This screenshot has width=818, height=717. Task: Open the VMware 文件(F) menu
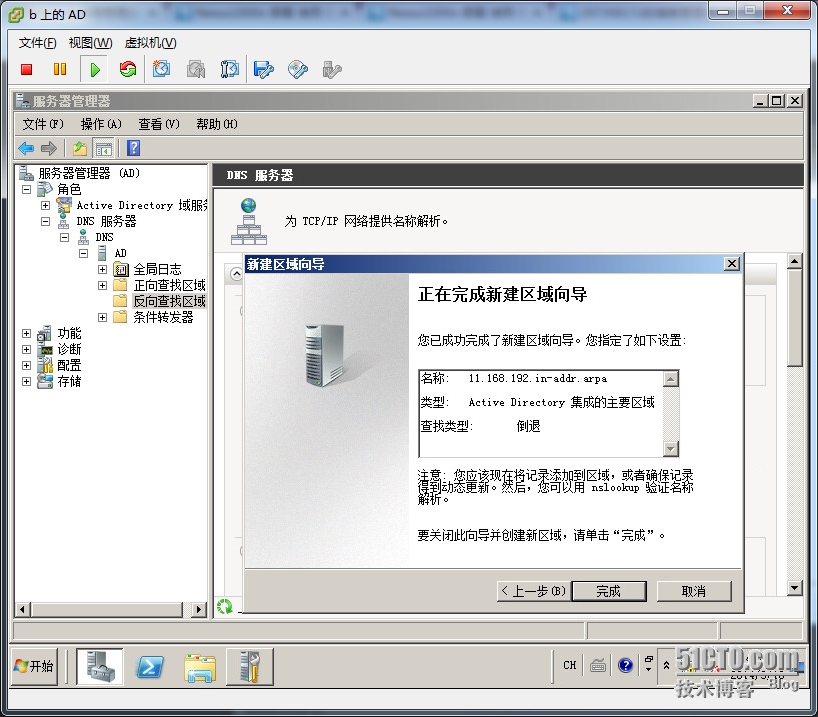pos(38,43)
